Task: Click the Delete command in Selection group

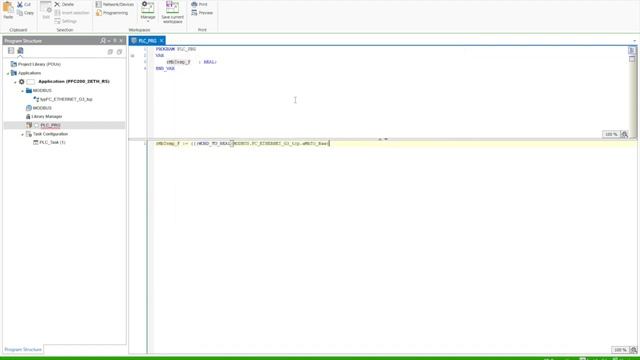Action: (x=64, y=4)
